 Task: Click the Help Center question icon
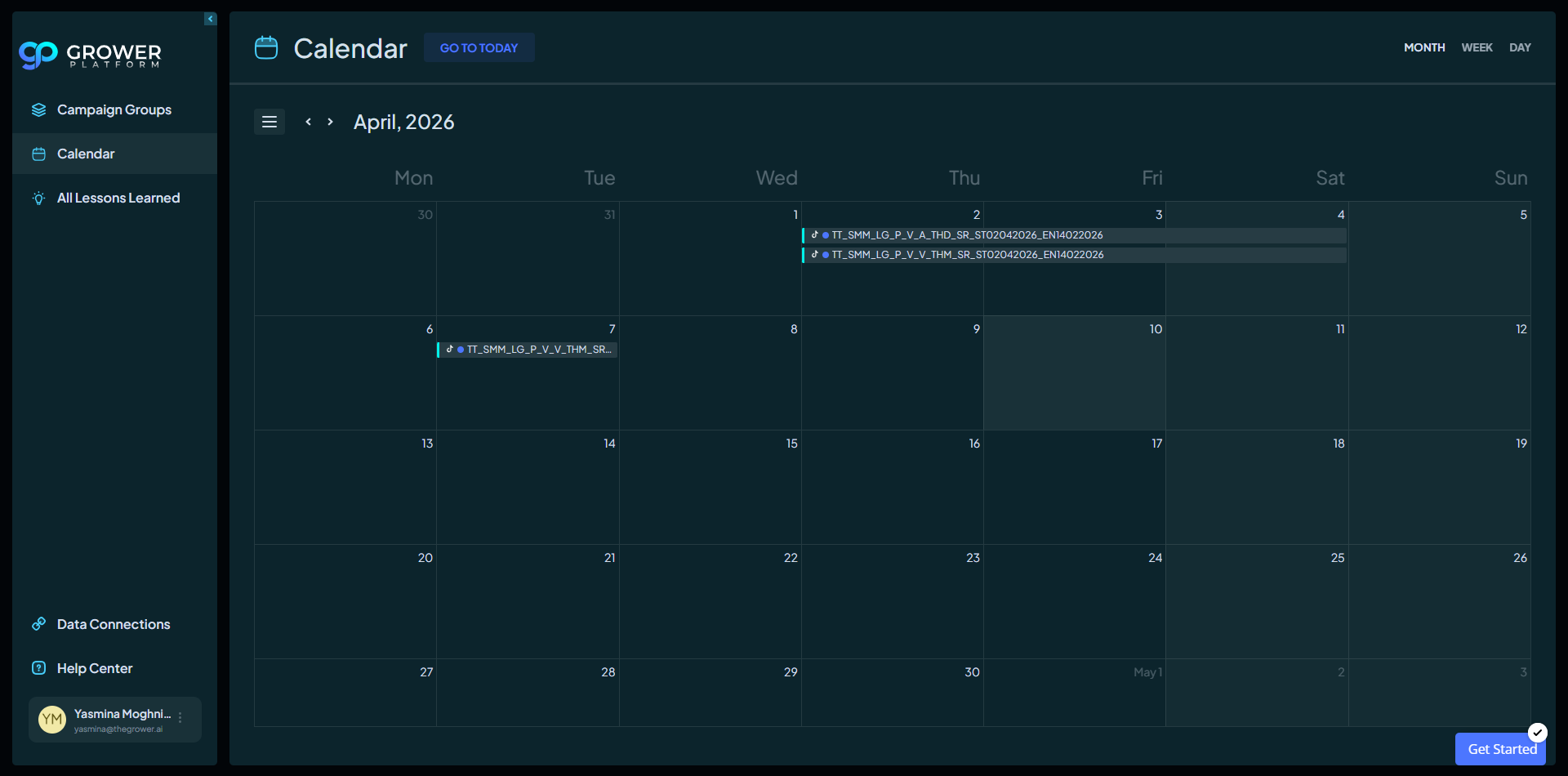(38, 668)
